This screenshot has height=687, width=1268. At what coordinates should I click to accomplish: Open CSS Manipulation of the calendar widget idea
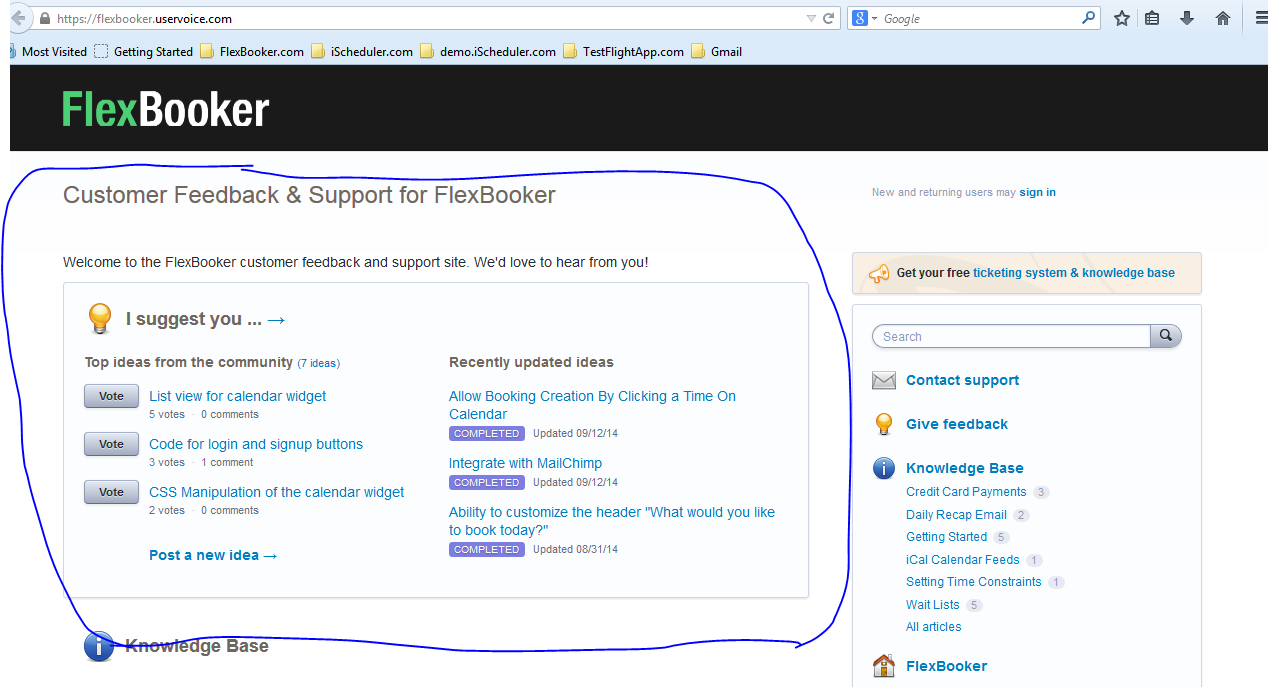point(277,492)
